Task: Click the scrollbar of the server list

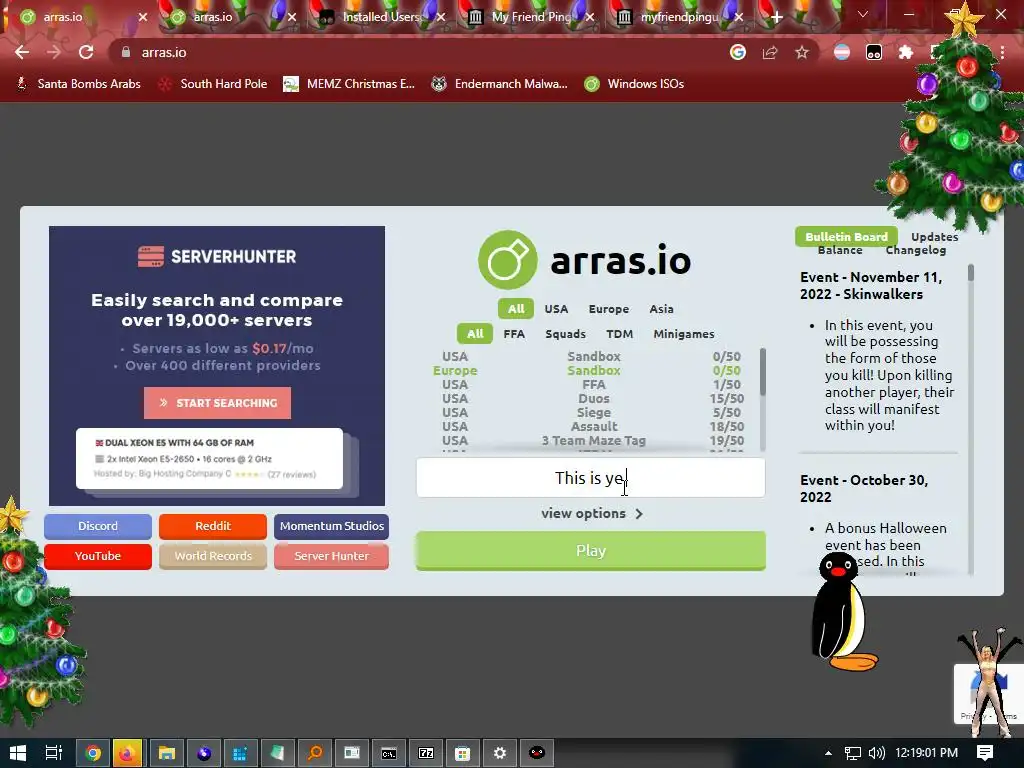Action: click(762, 372)
